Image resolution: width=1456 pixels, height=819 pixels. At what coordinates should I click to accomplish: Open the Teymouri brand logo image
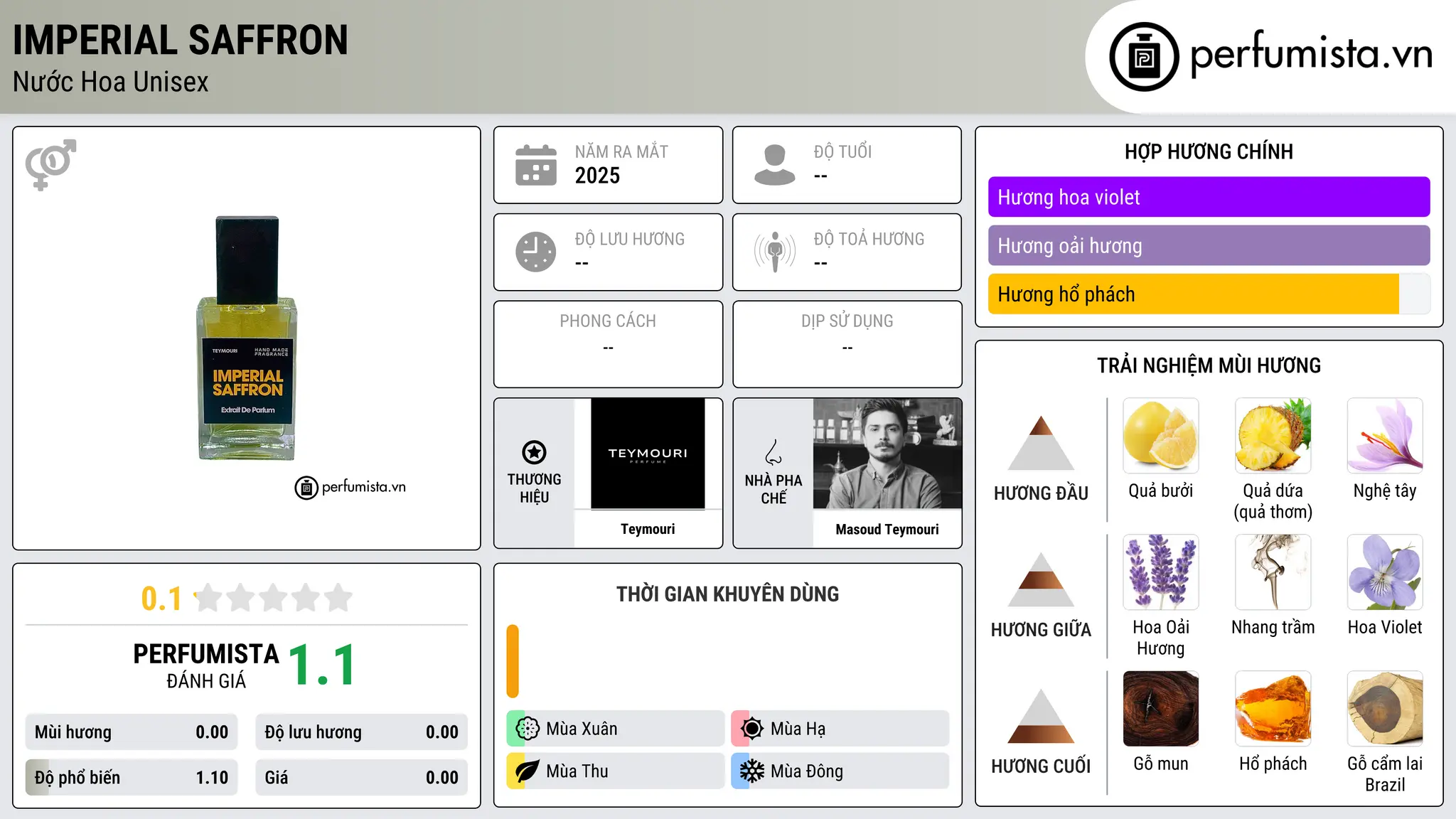coord(648,454)
